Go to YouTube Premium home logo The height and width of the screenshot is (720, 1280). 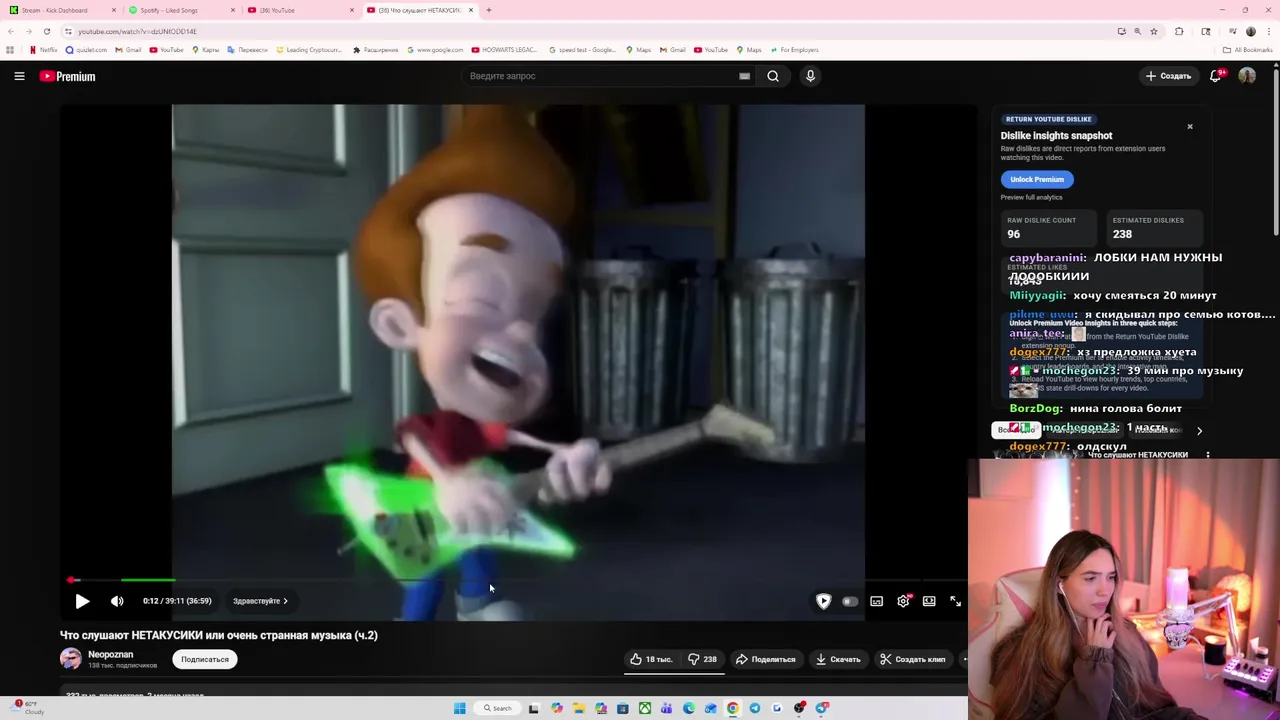coord(68,76)
